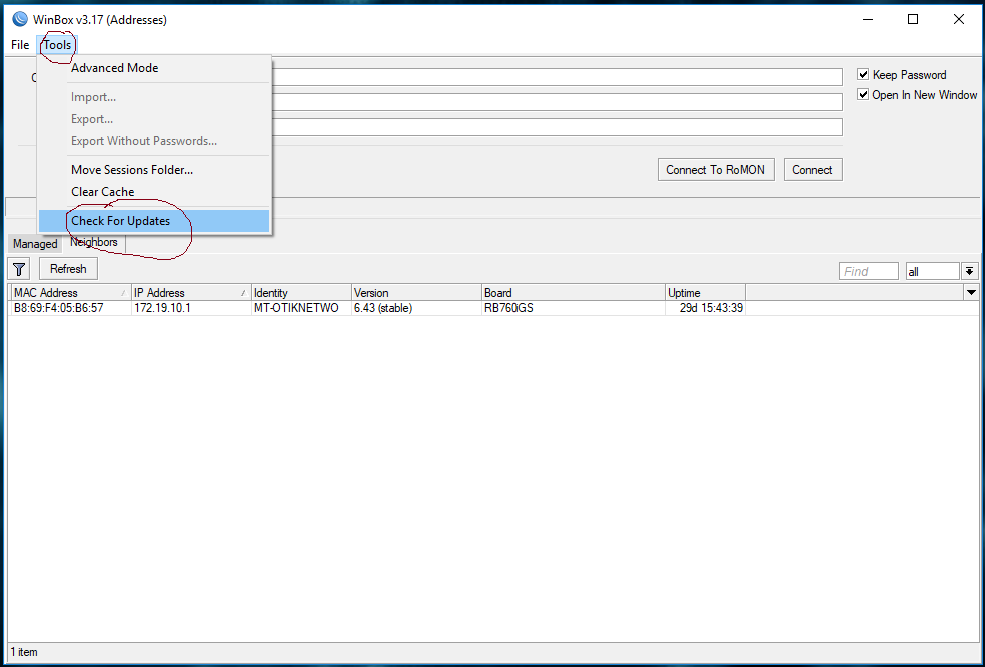The height and width of the screenshot is (667, 985).
Task: Click the Refresh button
Action: coord(68,269)
